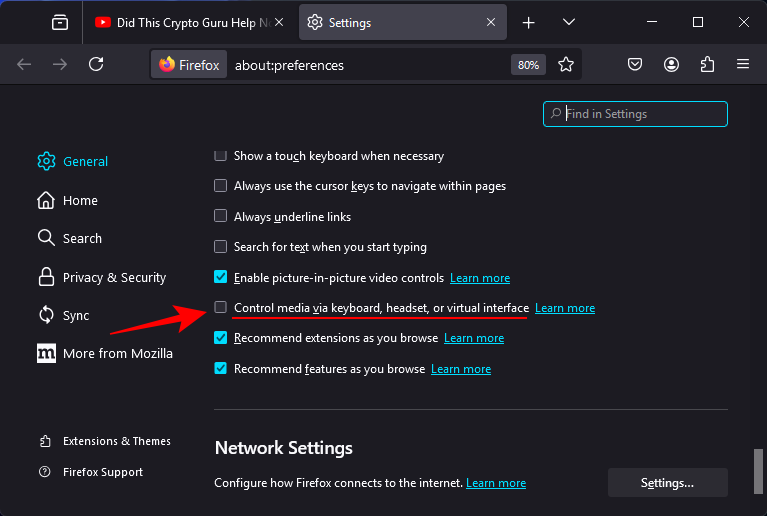Viewport: 767px width, 516px height.
Task: Open Learn more link for recommended extensions
Action: point(474,339)
